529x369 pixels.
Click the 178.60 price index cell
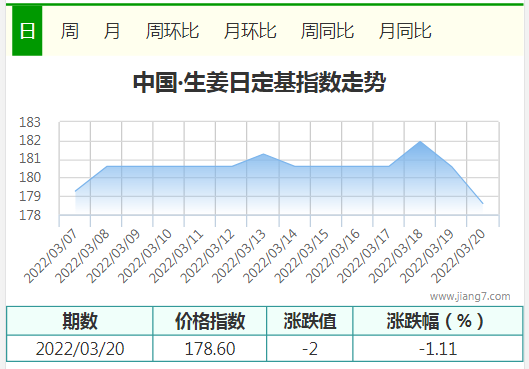coord(210,348)
